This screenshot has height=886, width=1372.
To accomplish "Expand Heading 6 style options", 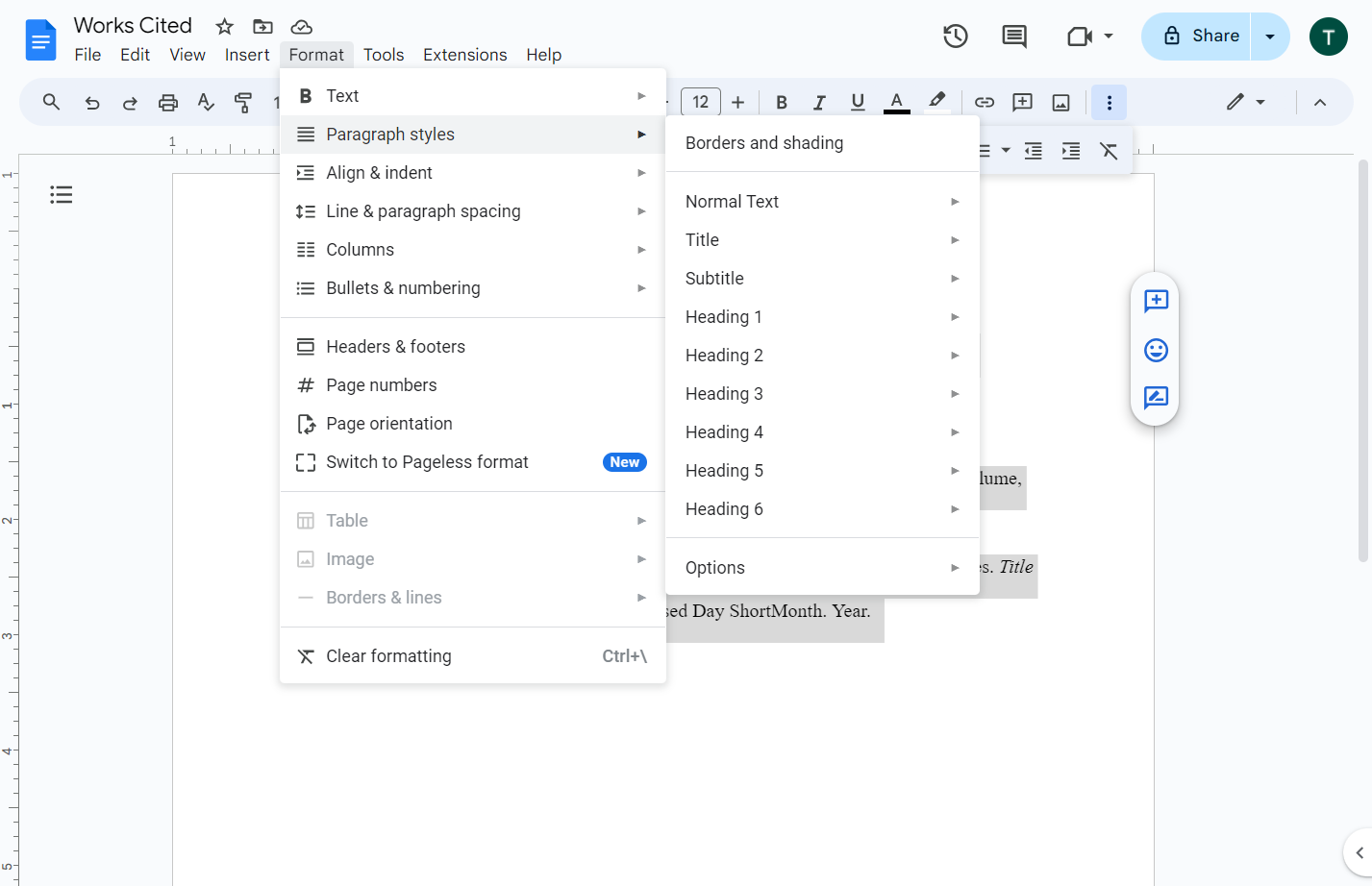I will tap(823, 509).
